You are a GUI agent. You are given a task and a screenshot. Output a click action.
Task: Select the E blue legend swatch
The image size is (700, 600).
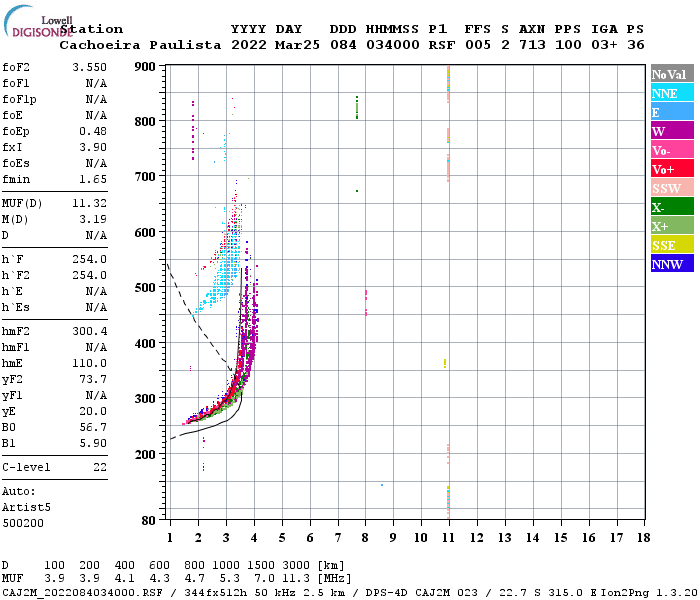click(672, 112)
